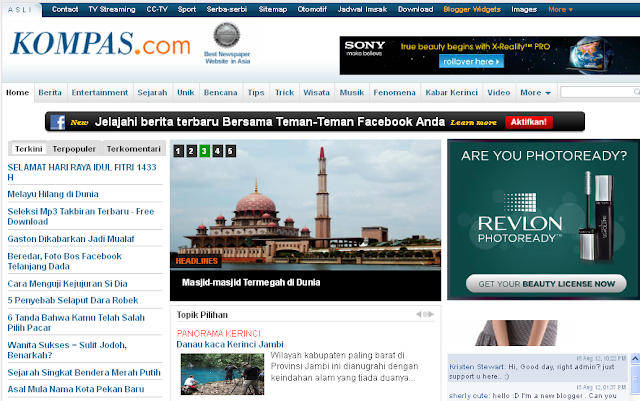Open the Fenomena menu item

[394, 93]
